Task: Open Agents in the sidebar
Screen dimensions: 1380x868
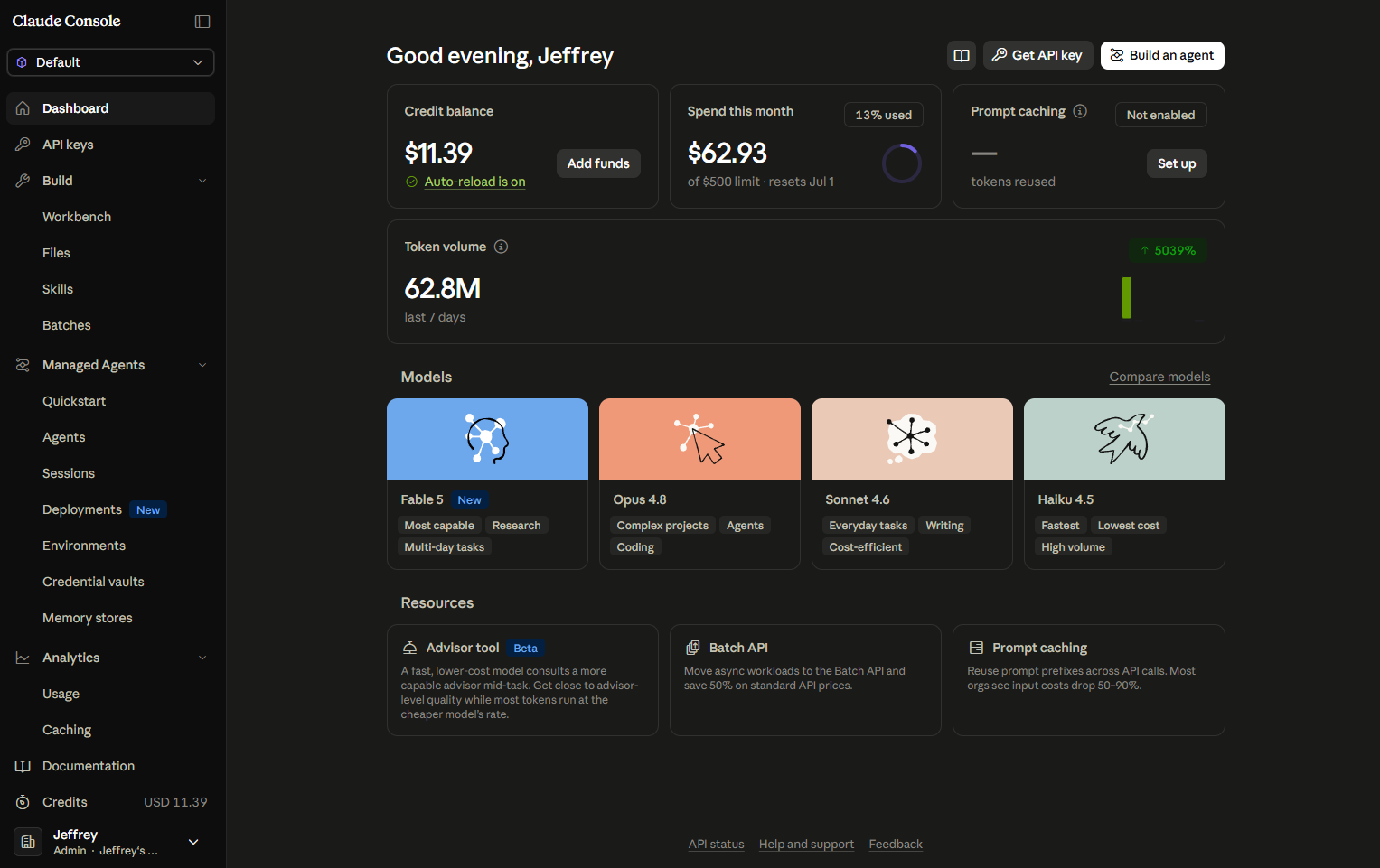Action: coord(64,437)
